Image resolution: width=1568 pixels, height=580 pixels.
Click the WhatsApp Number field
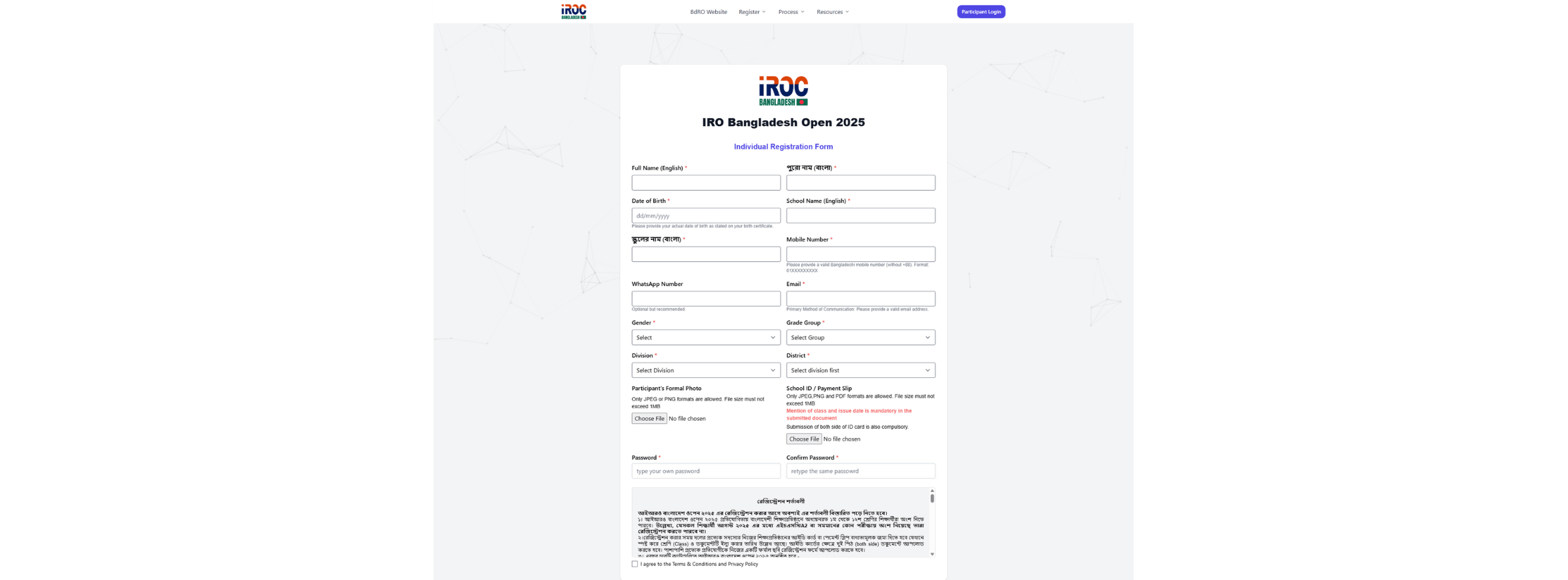pos(706,299)
